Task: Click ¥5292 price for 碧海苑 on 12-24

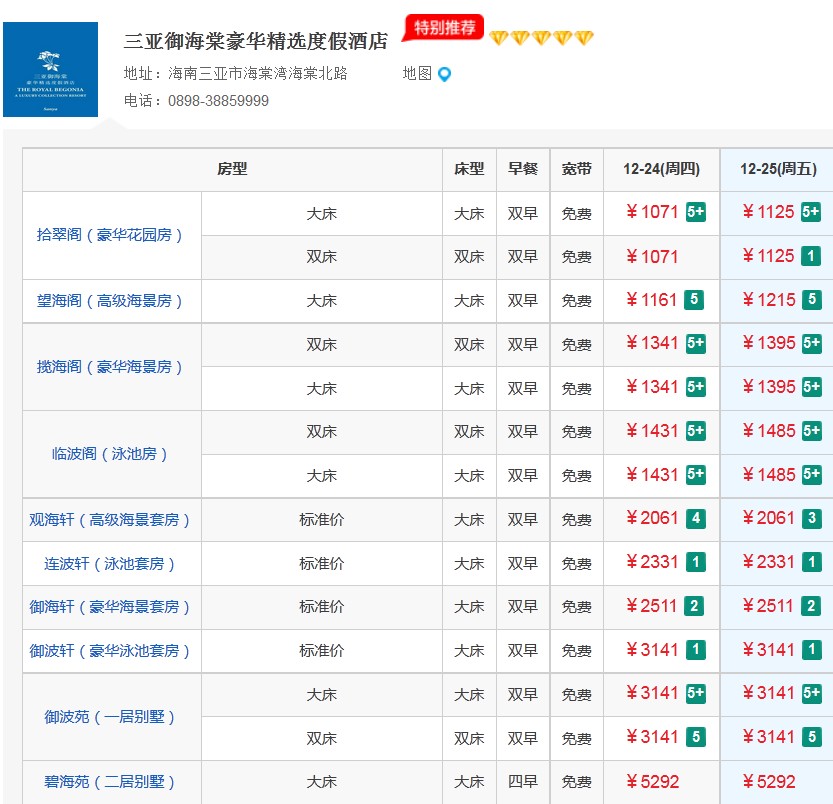Action: click(652, 781)
